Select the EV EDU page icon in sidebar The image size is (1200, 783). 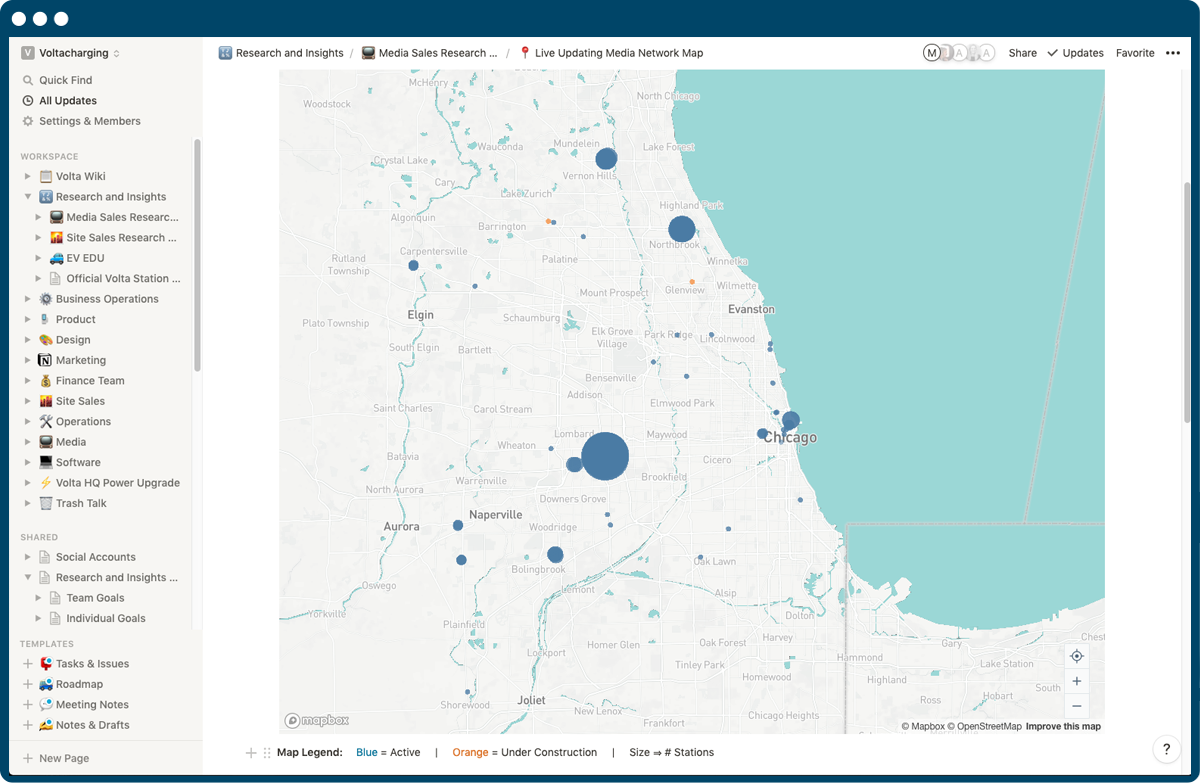tap(58, 257)
